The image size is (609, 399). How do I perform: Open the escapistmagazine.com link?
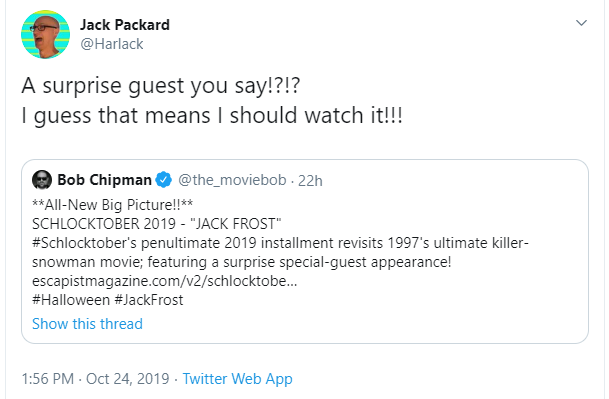pyautogui.click(x=165, y=281)
